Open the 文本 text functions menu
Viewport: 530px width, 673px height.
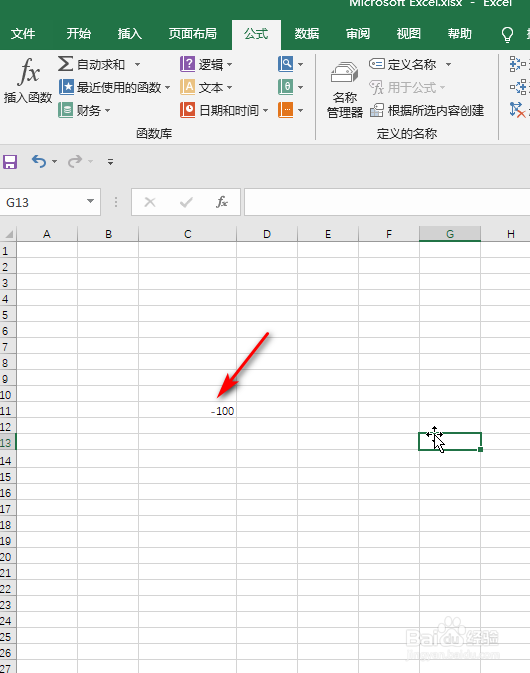[x=206, y=88]
